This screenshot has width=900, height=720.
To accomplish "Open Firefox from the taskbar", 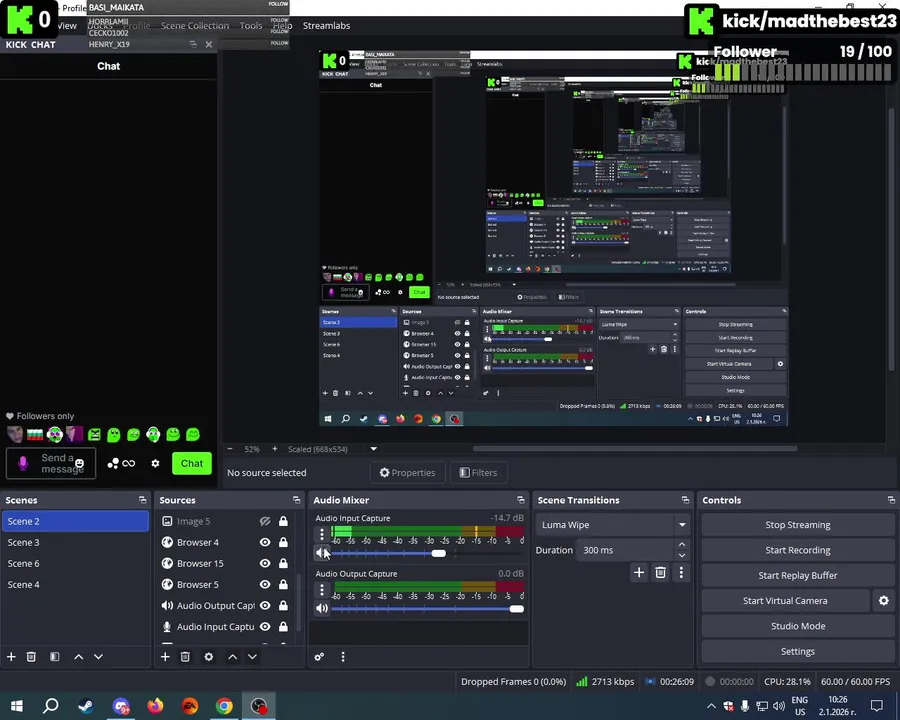I will (x=155, y=706).
